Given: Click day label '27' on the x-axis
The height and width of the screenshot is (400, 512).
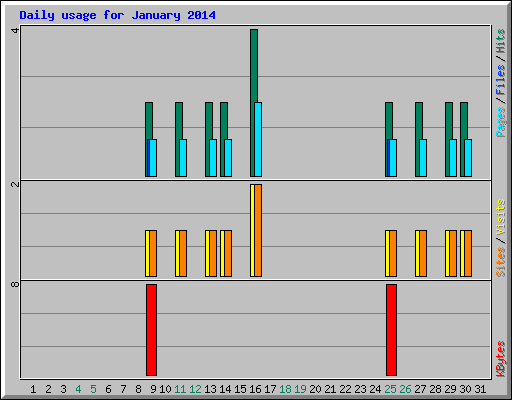Looking at the screenshot, I should pos(420,389).
